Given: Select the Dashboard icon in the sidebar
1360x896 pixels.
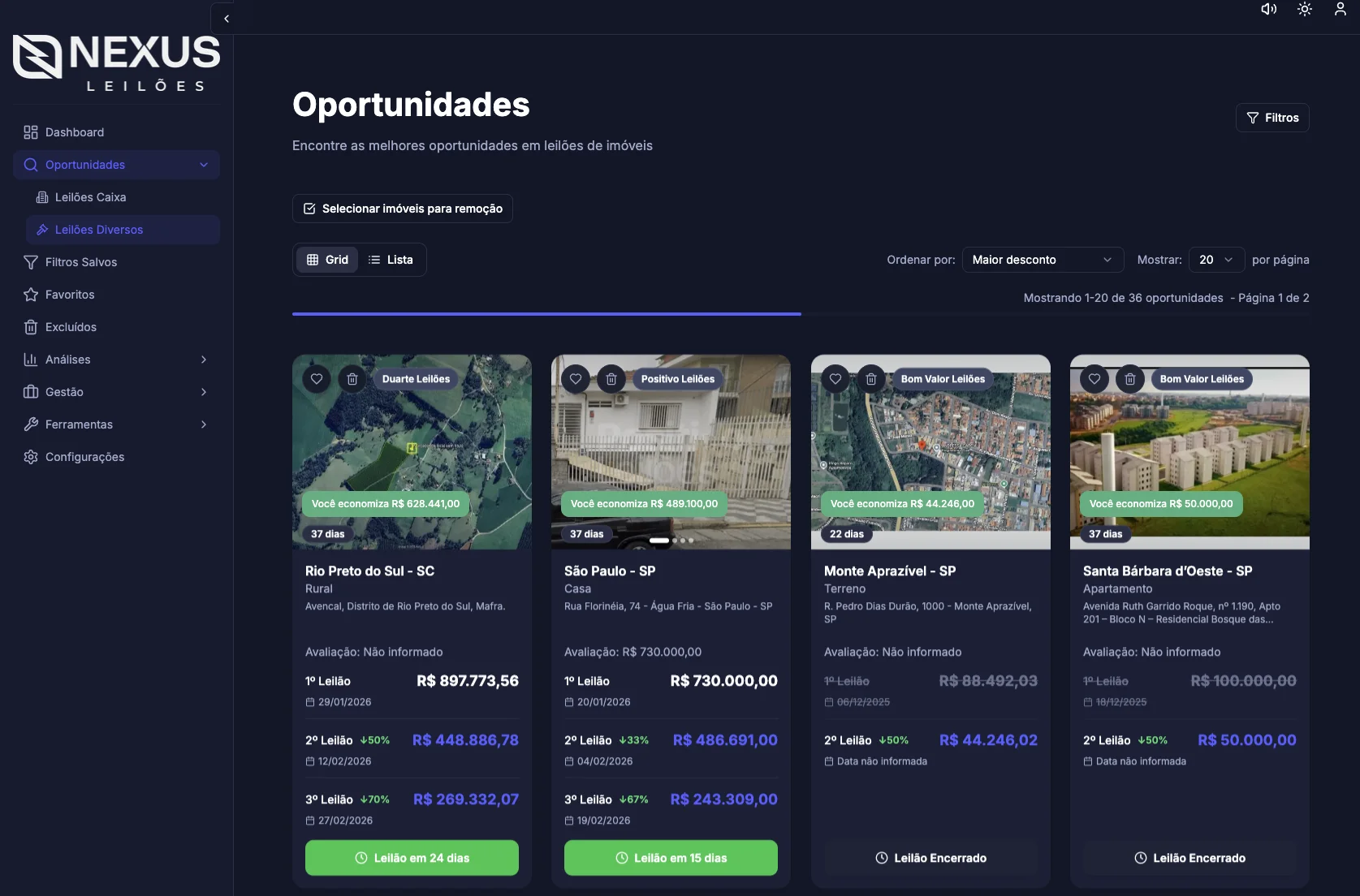Looking at the screenshot, I should coord(30,131).
